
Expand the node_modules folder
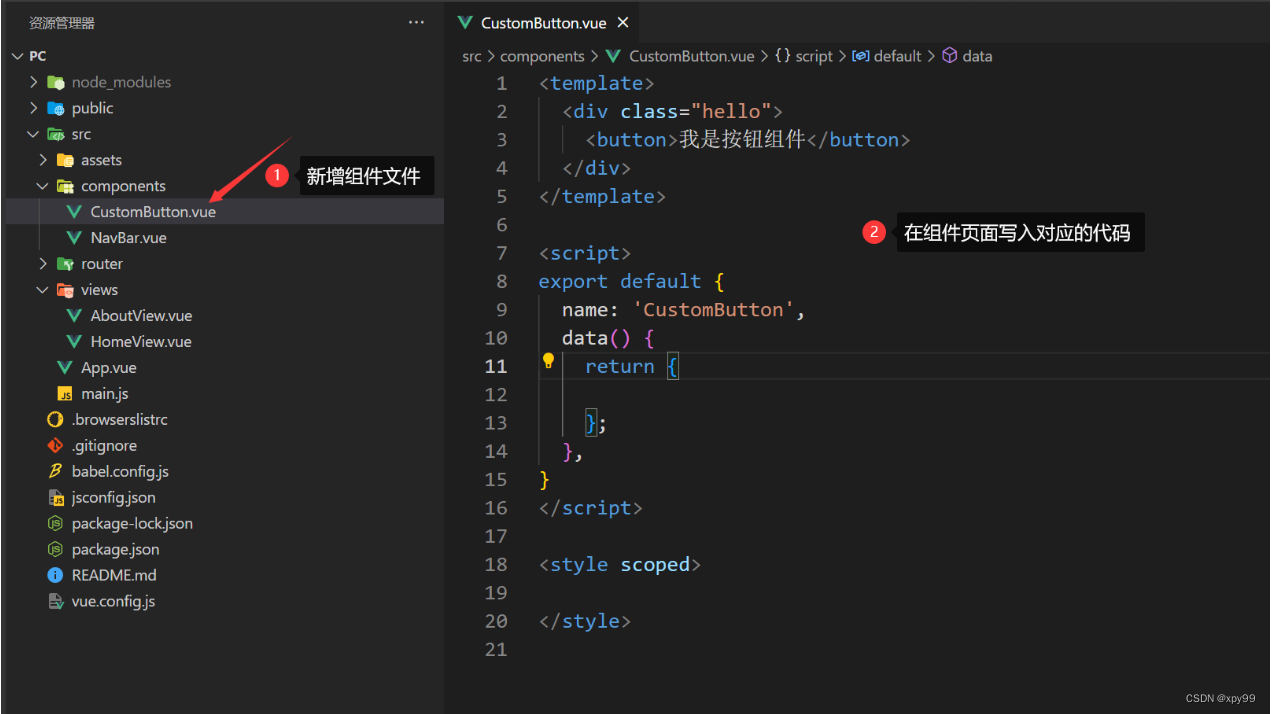click(32, 82)
